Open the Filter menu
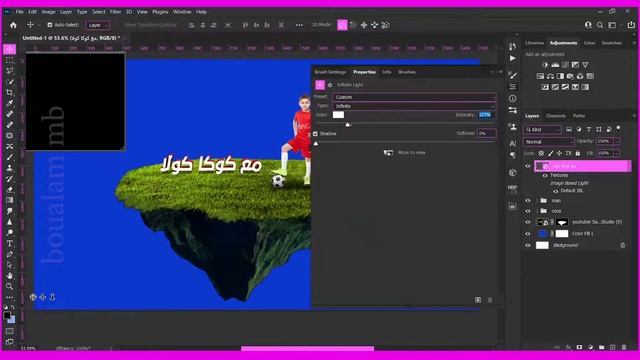 115,12
